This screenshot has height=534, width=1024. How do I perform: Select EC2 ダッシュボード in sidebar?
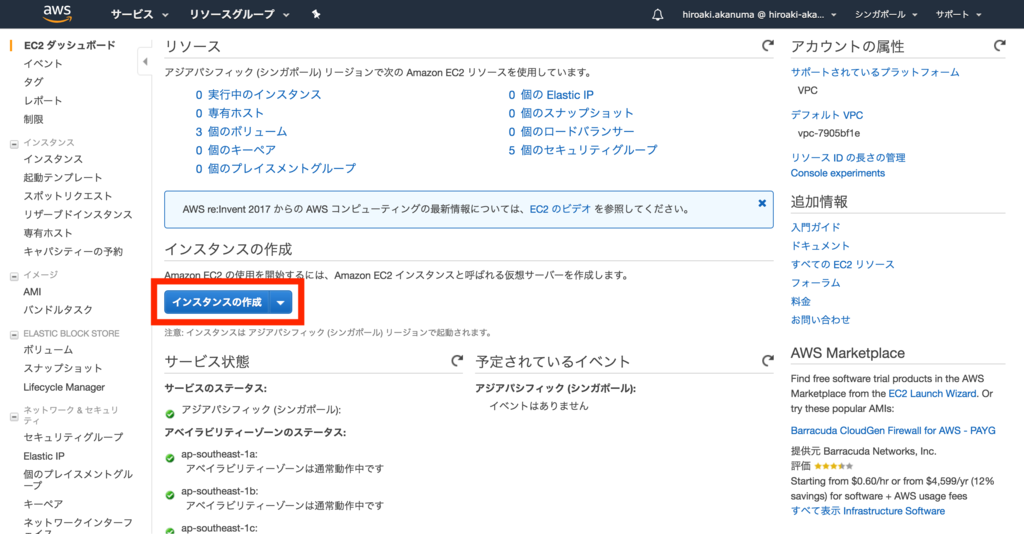(69, 45)
